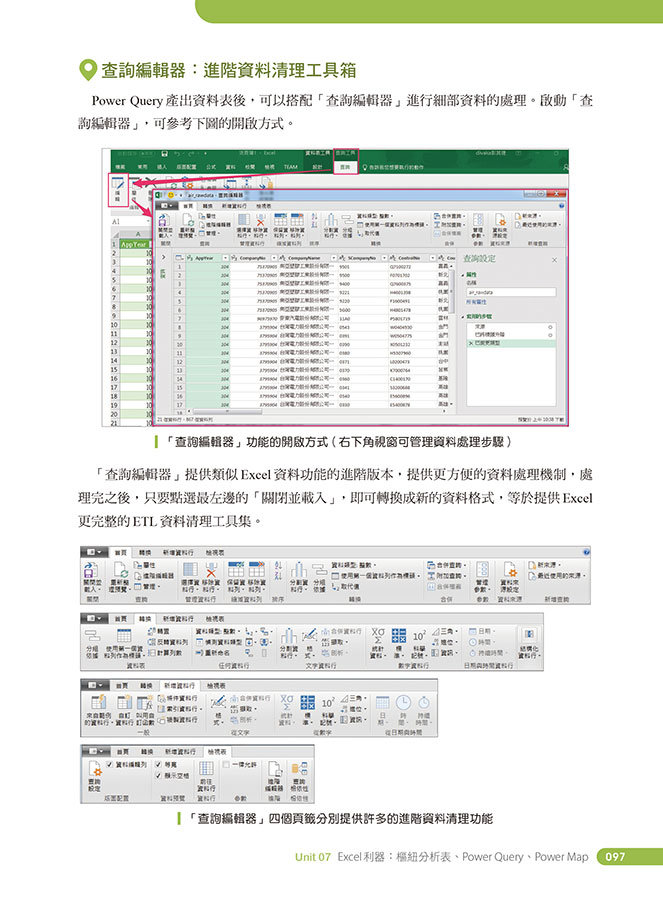Click Excel tell-me search box
Image resolution: width=663 pixels, height=897 pixels.
click(395, 167)
